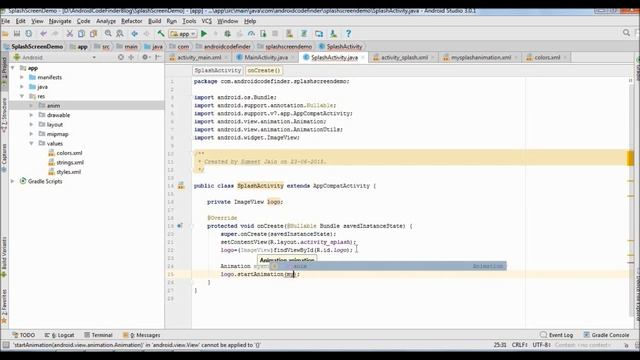The height and width of the screenshot is (360, 640).
Task: Click the green Run app button
Action: pyautogui.click(x=204, y=34)
